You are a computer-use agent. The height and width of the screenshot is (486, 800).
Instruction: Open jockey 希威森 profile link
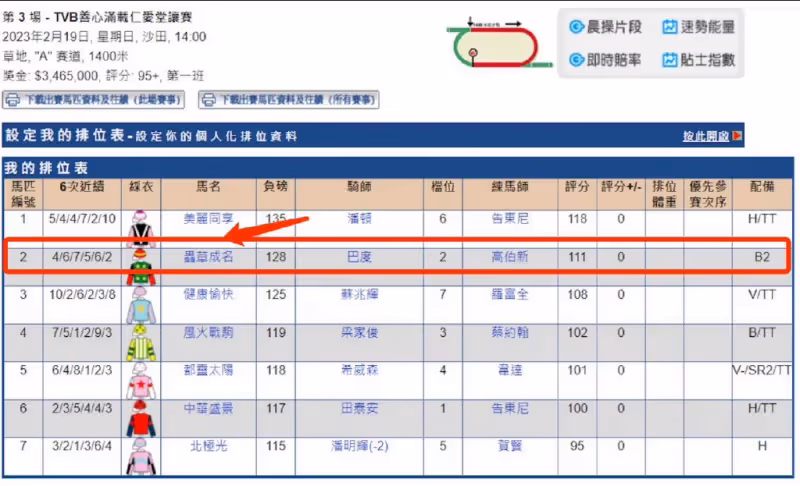coord(359,370)
